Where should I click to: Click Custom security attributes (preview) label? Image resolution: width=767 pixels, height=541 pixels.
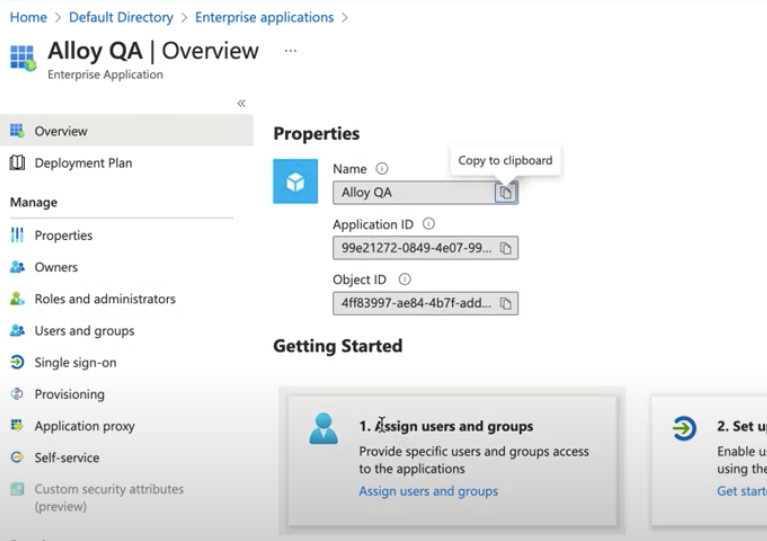tap(109, 497)
